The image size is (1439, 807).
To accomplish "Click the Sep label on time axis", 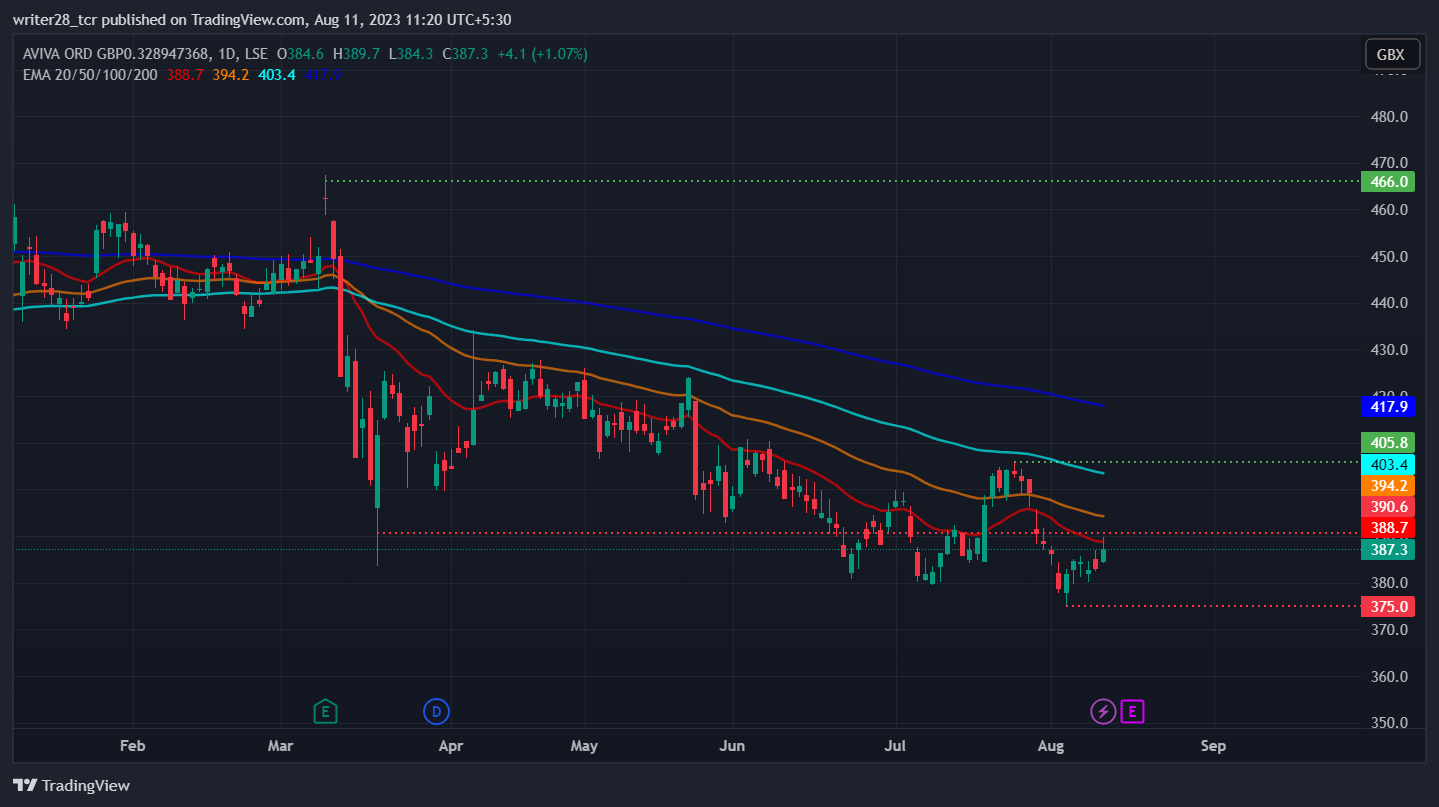I will (1213, 745).
